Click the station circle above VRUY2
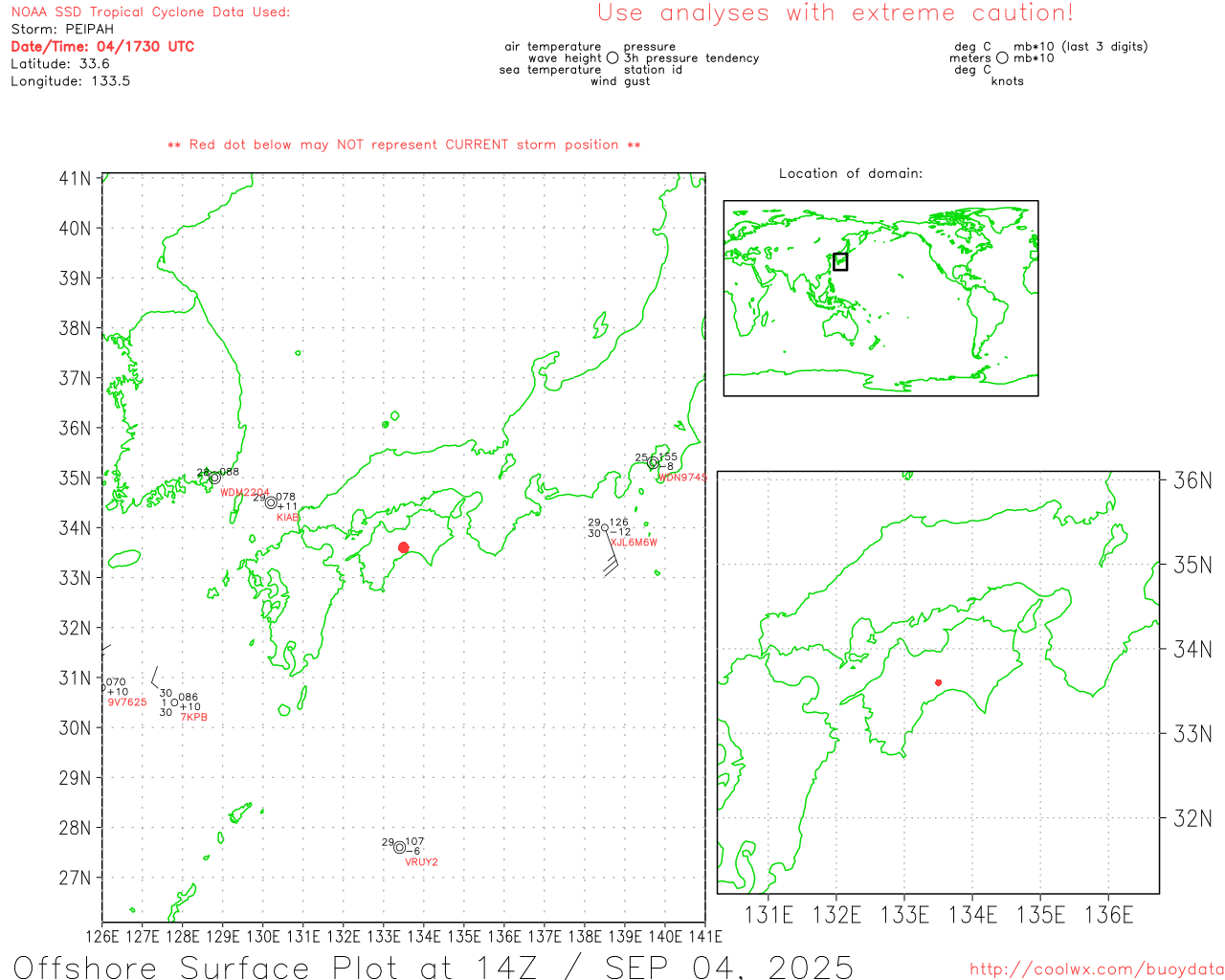This screenshot has height=980, width=1225. (x=399, y=847)
